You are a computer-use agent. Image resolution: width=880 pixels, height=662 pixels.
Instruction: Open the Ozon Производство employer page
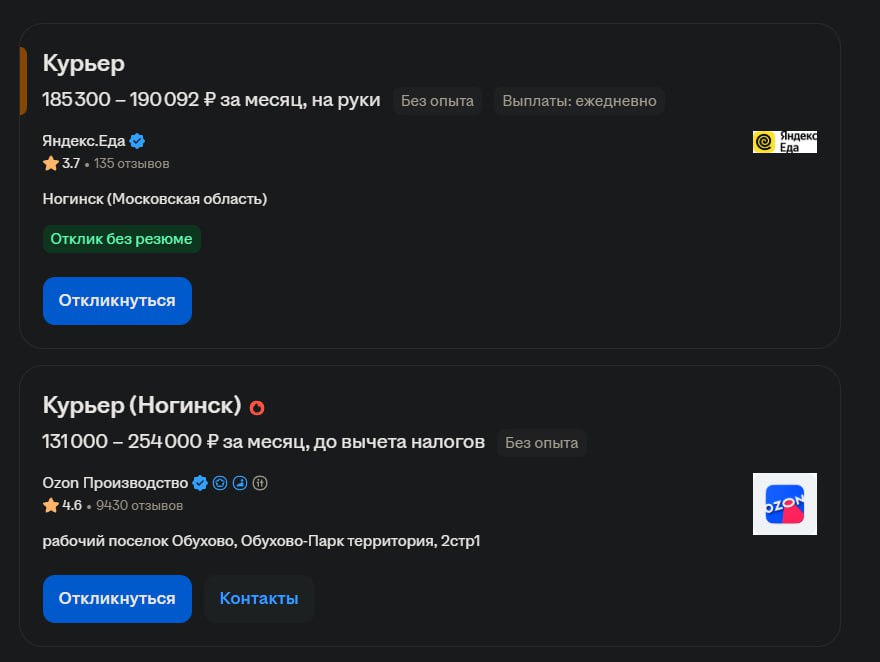(x=115, y=483)
